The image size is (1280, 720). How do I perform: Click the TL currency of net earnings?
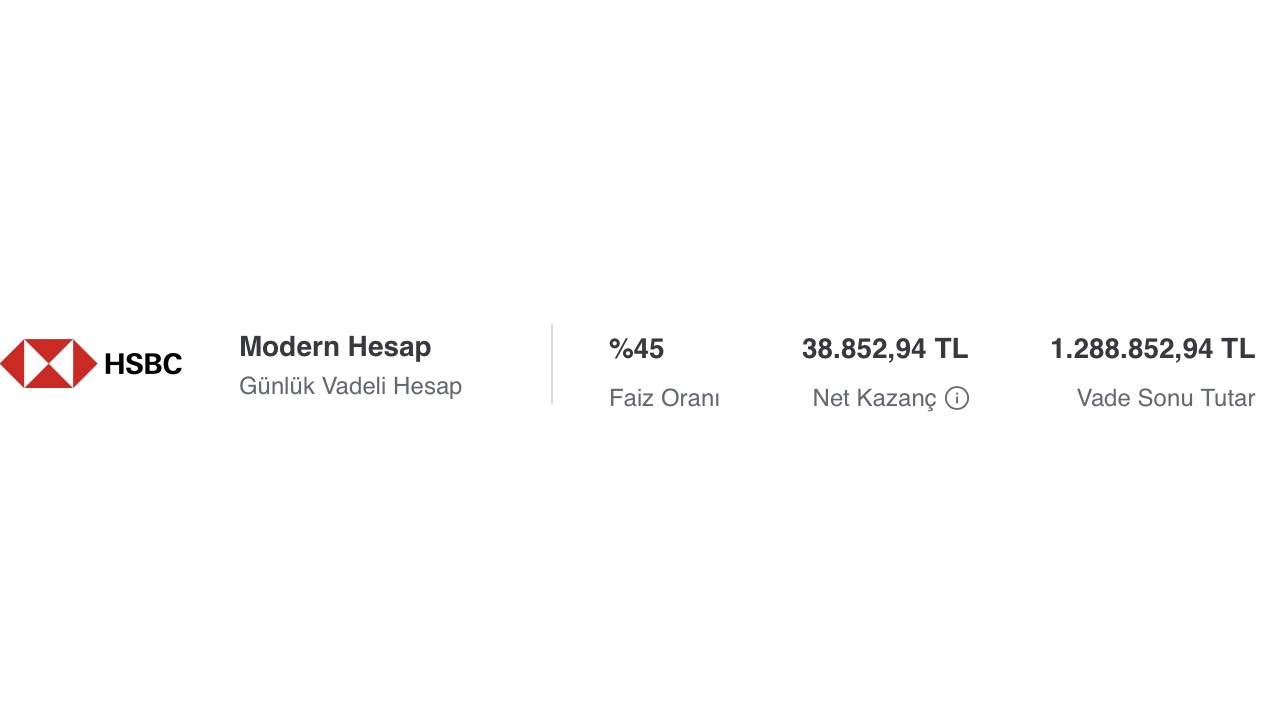click(951, 349)
